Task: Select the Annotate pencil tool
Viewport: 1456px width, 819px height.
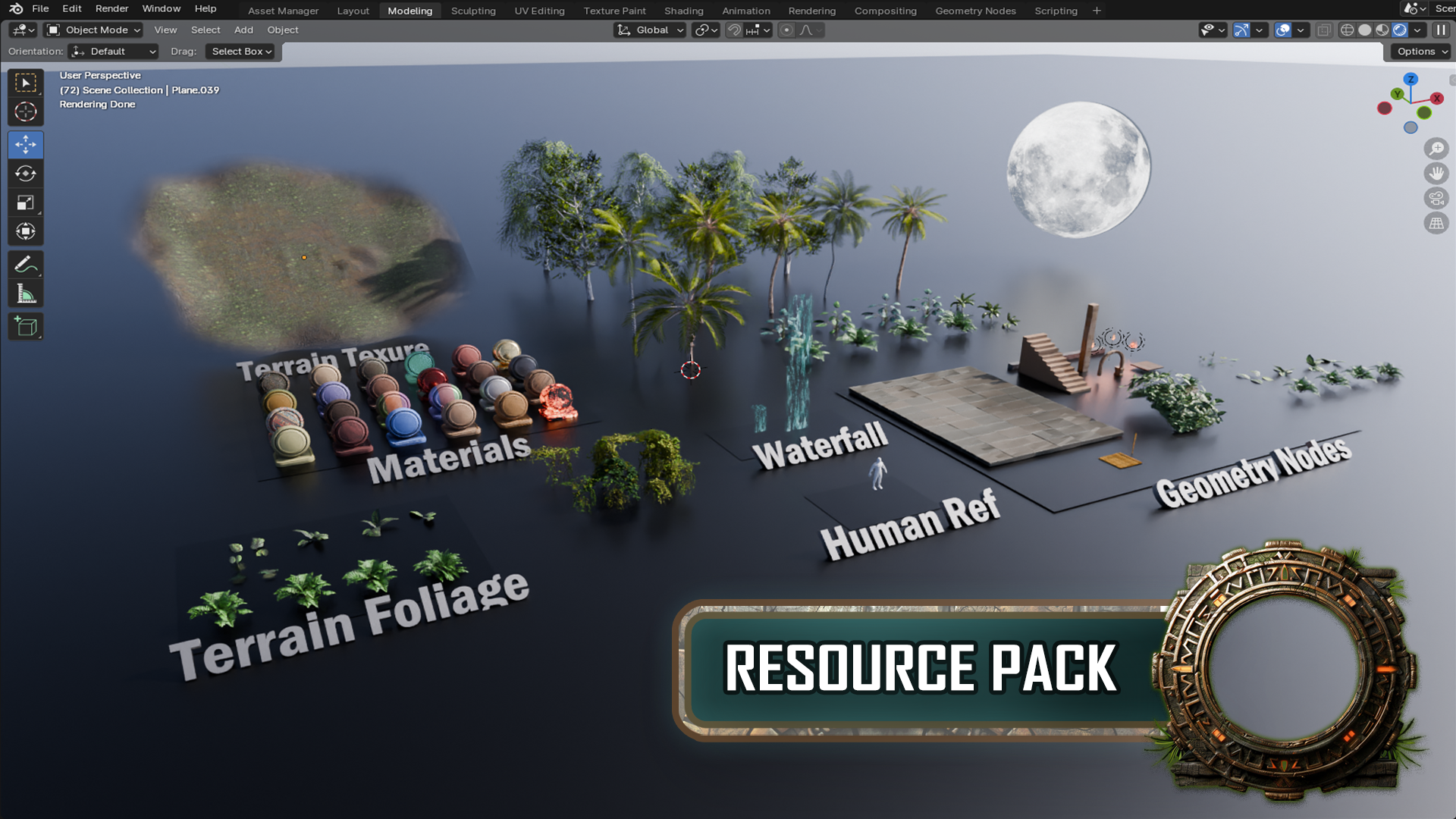Action: pyautogui.click(x=26, y=265)
